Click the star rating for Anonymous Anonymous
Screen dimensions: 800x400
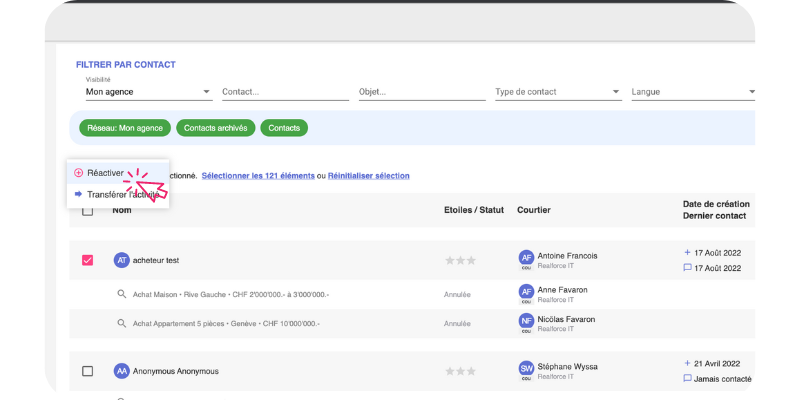tap(460, 371)
